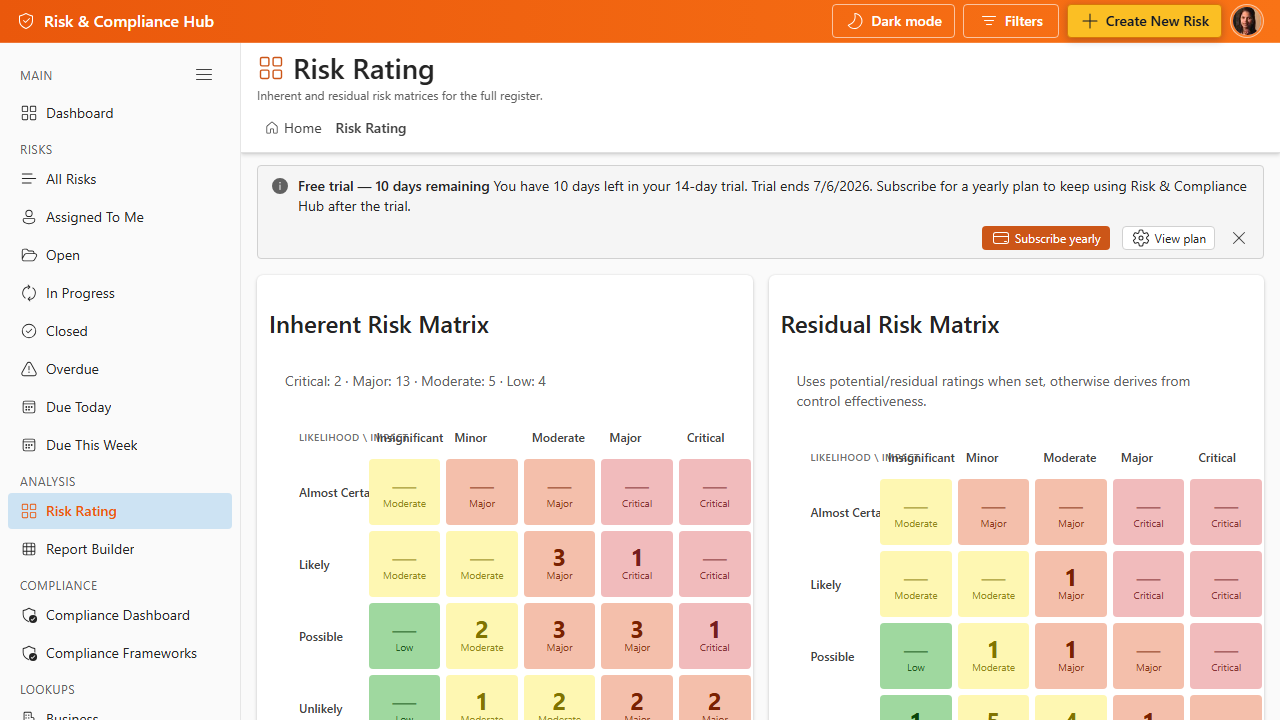This screenshot has height=720, width=1280.
Task: Select residual Possible/Minor cell showing 1 Moderate
Action: coord(994,656)
